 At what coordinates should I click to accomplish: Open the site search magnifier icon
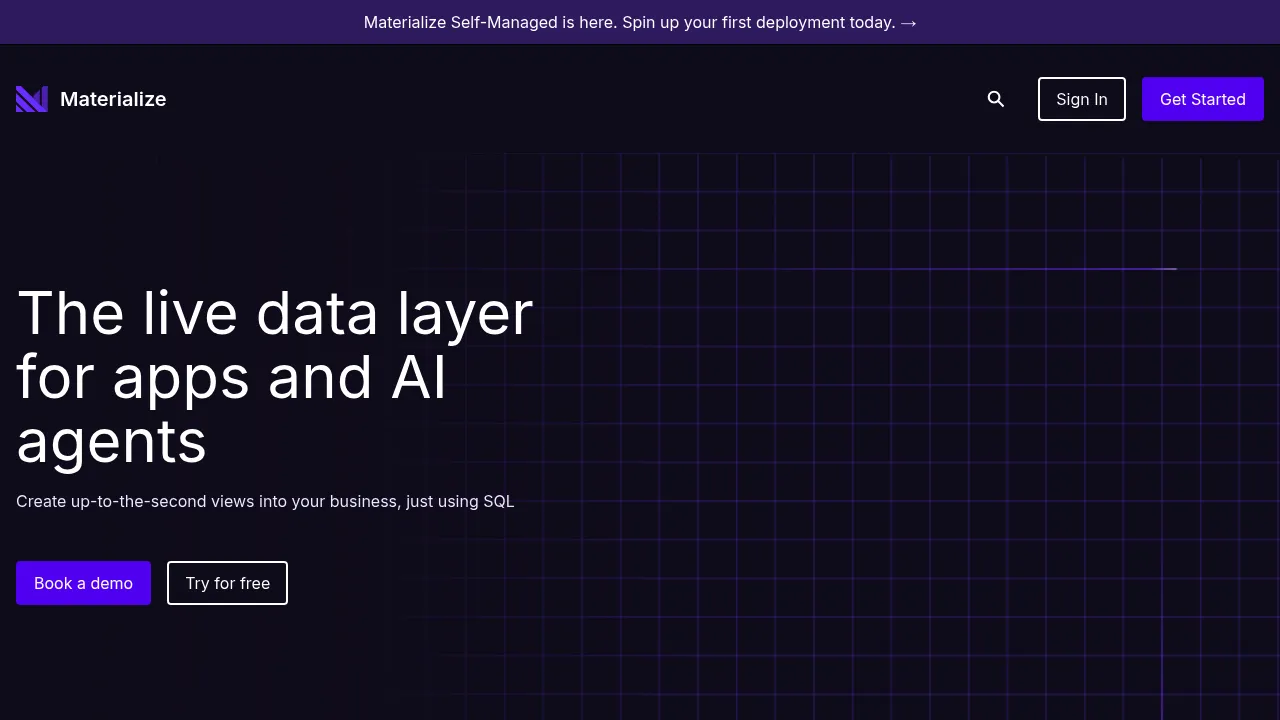996,99
